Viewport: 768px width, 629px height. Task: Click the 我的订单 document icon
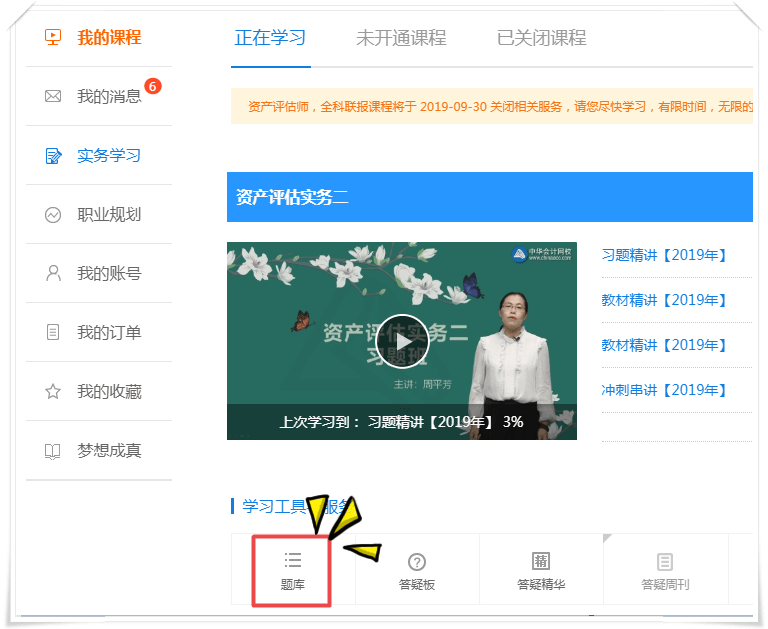(x=53, y=332)
